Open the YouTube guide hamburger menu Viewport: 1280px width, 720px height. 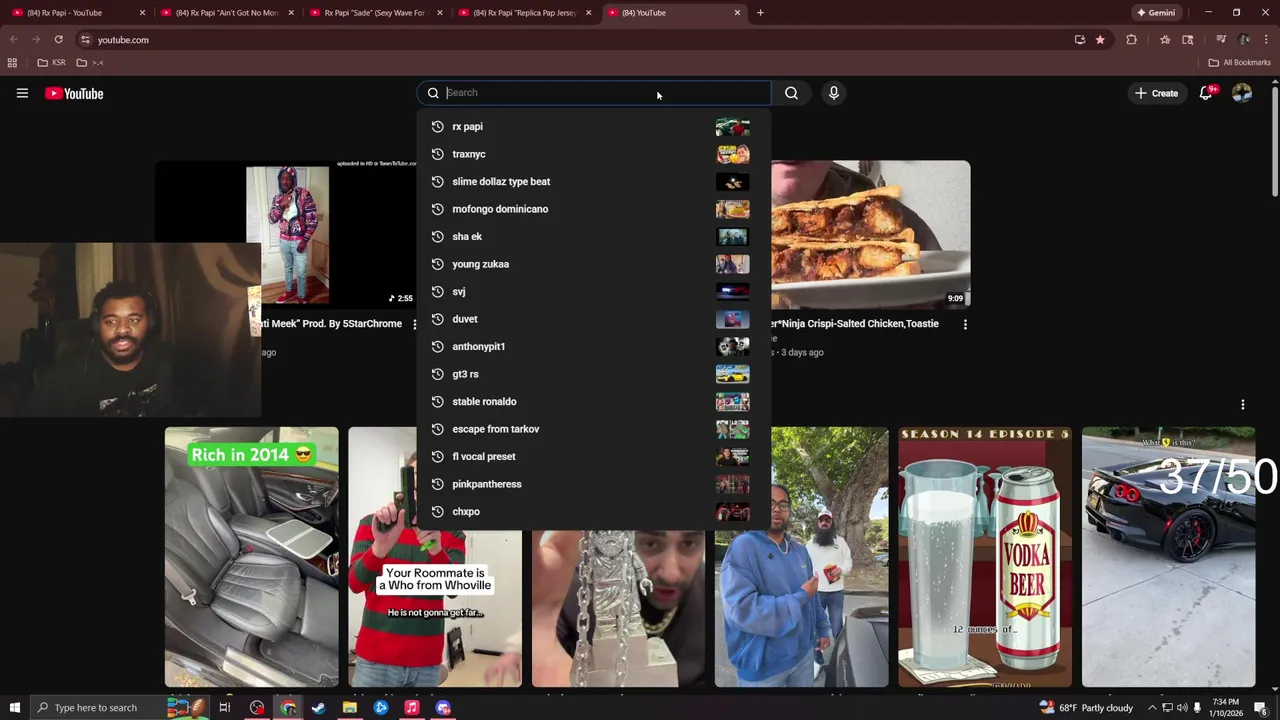tap(22, 93)
